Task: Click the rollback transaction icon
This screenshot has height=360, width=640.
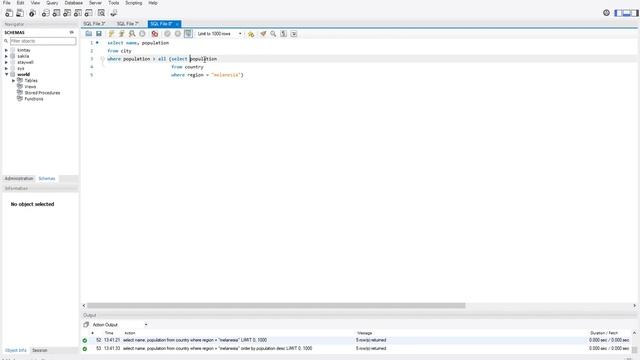Action: (x=178, y=34)
